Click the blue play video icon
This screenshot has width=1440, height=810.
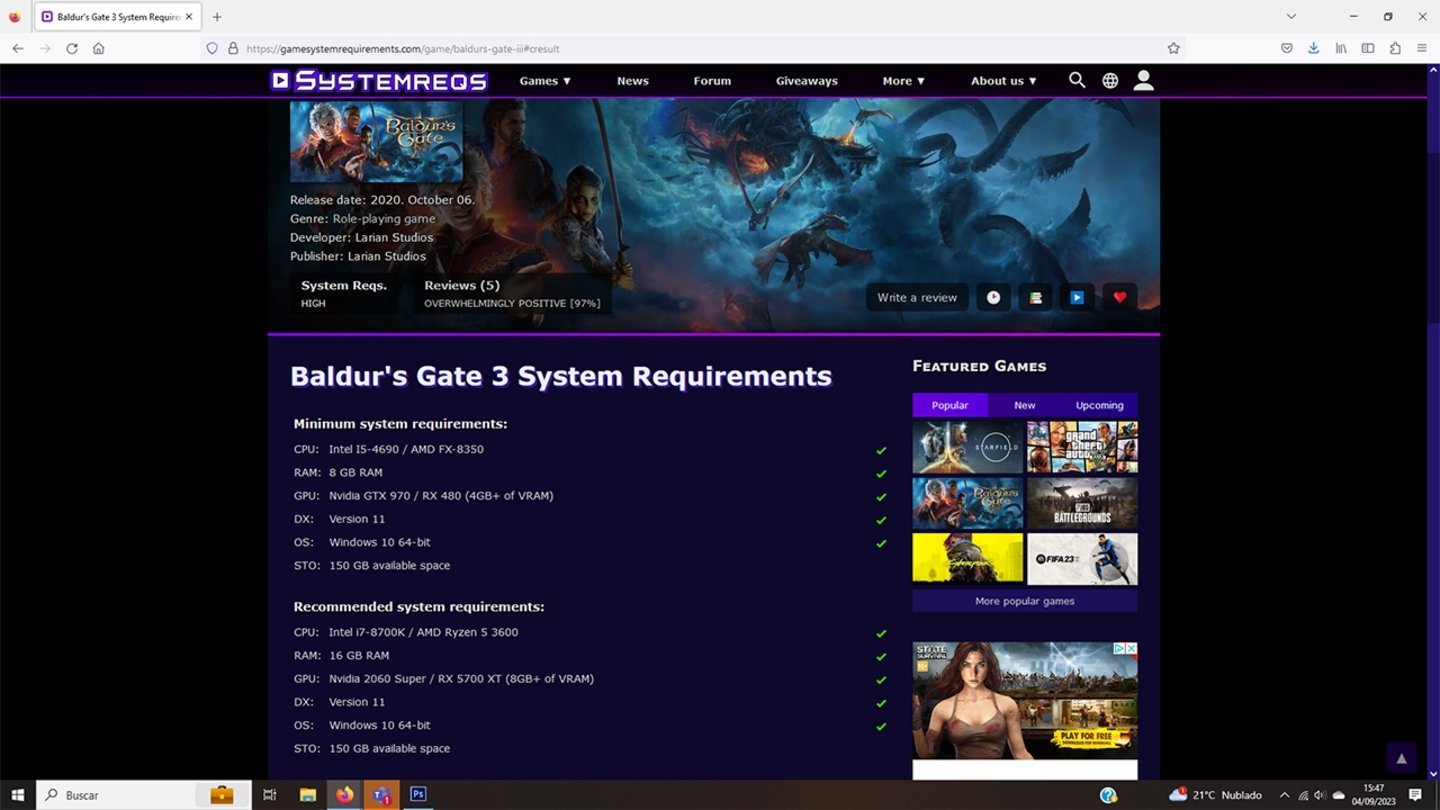click(1077, 297)
